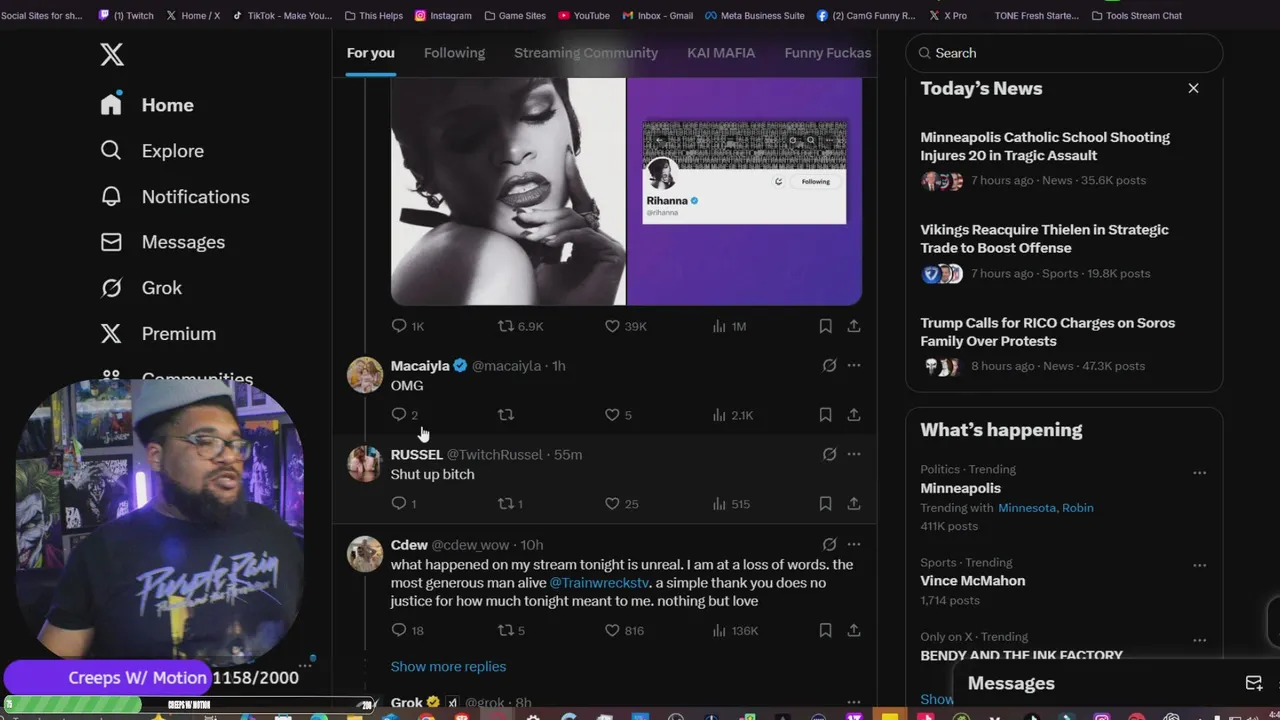Reply to the Rihanna image post

(408, 326)
